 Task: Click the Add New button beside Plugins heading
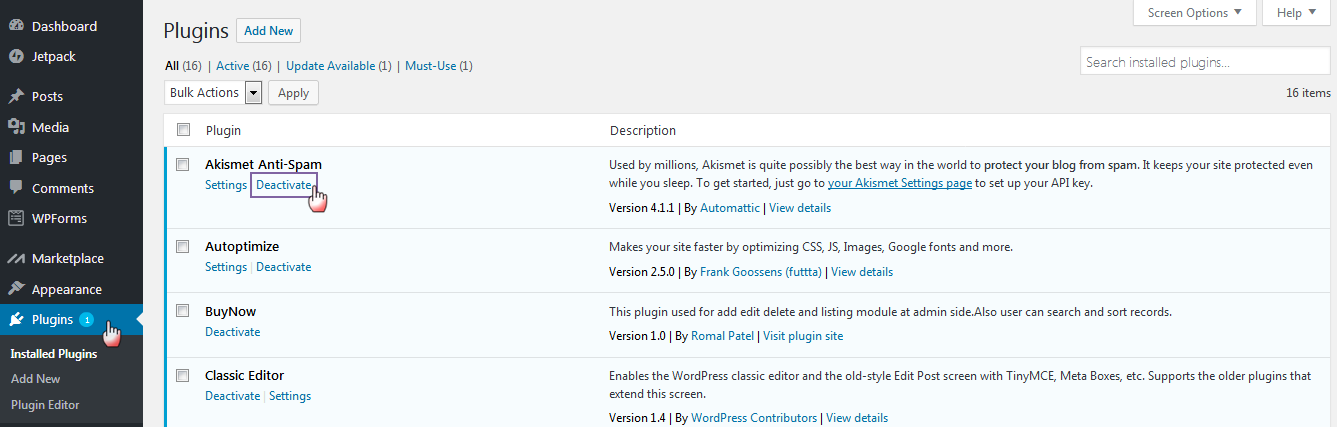pos(269,31)
